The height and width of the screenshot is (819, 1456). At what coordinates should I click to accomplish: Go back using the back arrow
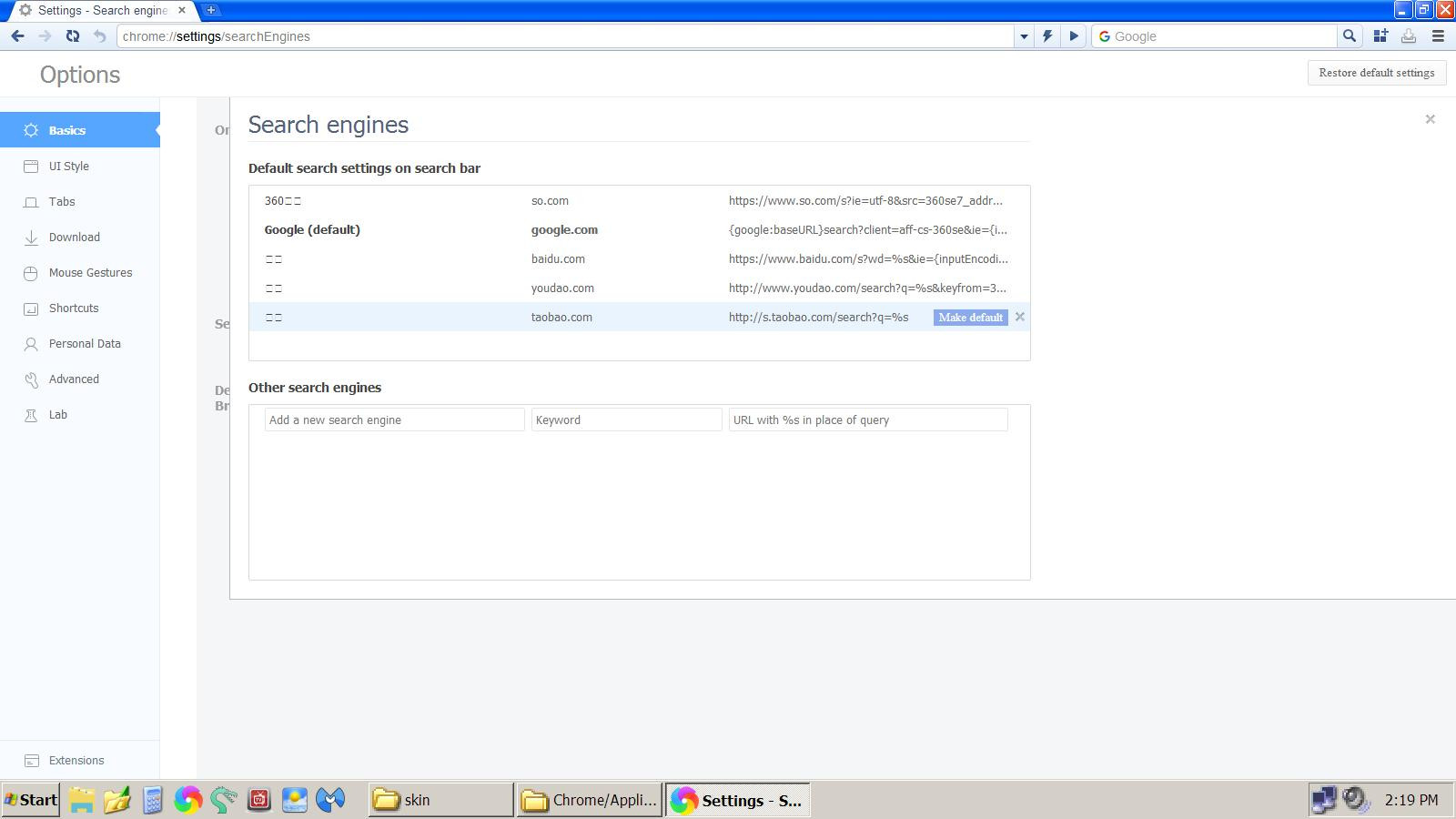click(17, 36)
